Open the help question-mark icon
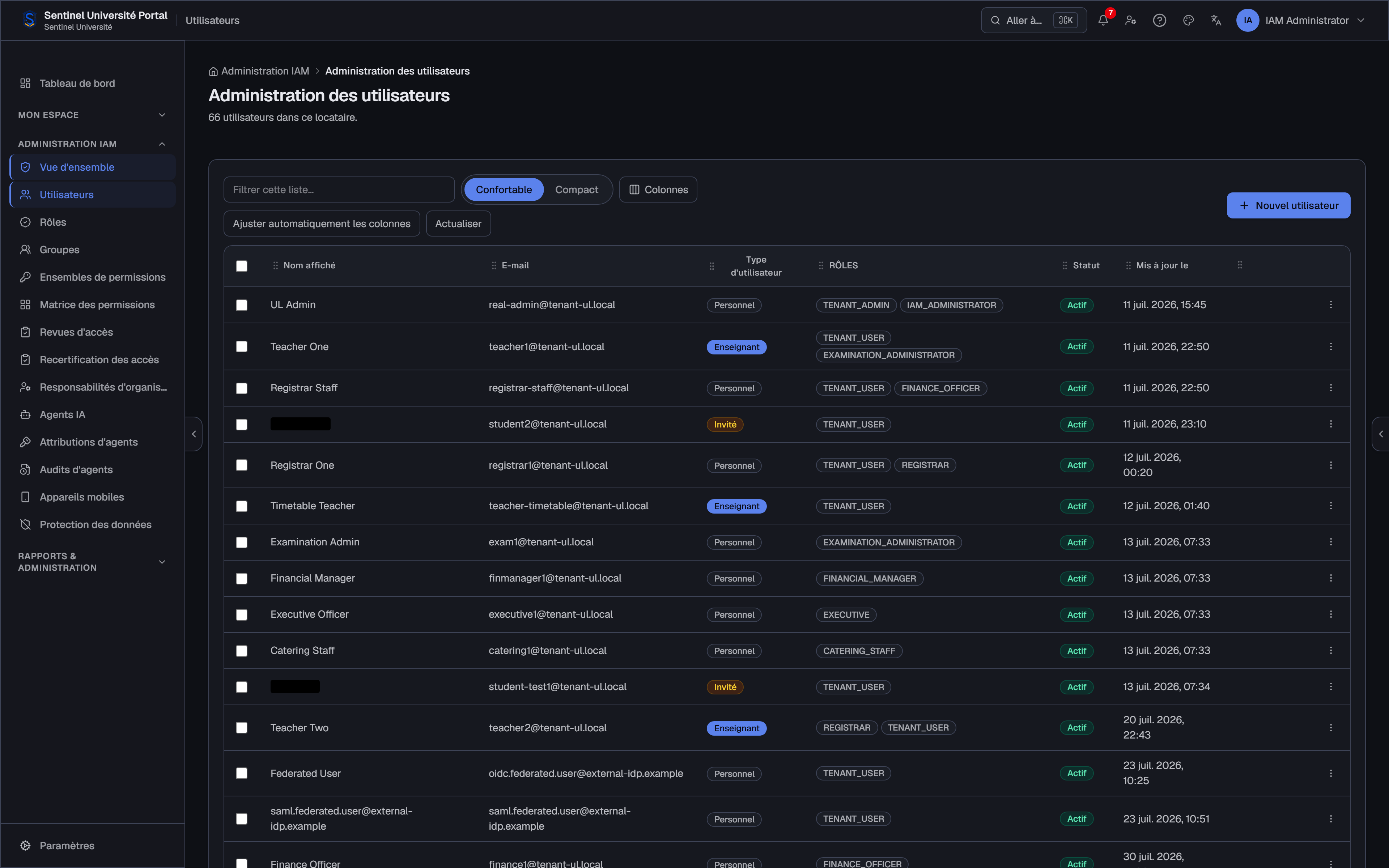The image size is (1389, 868). (x=1159, y=20)
